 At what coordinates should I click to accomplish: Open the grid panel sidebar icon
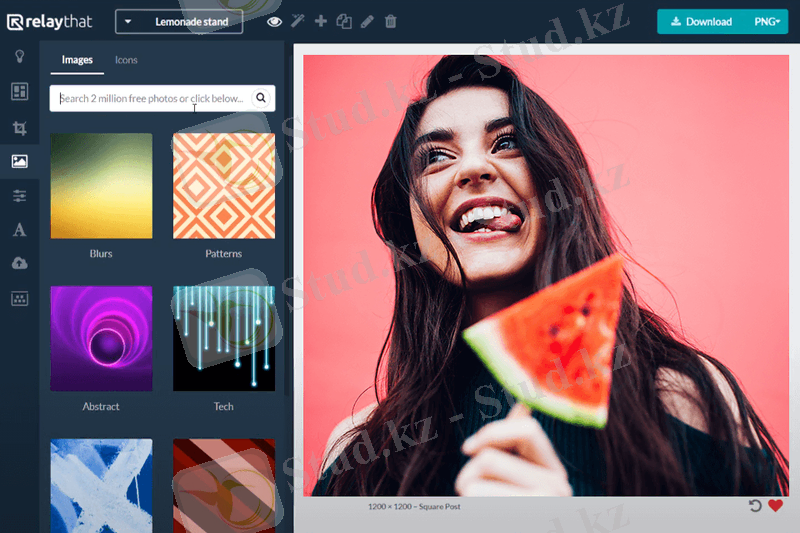pos(19,299)
